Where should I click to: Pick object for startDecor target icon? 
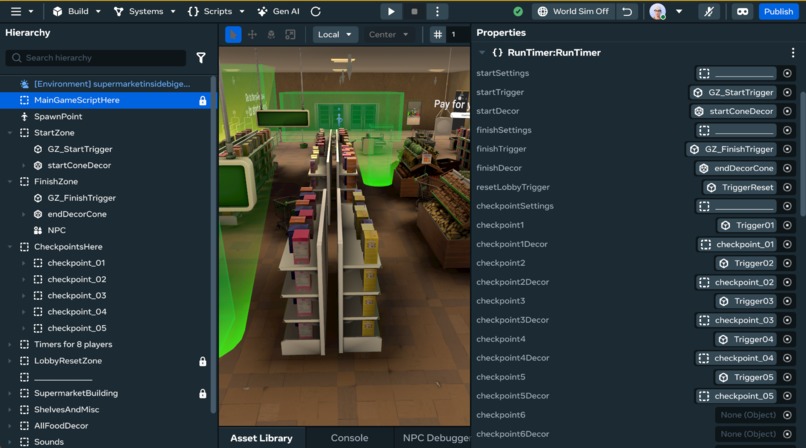pos(787,111)
